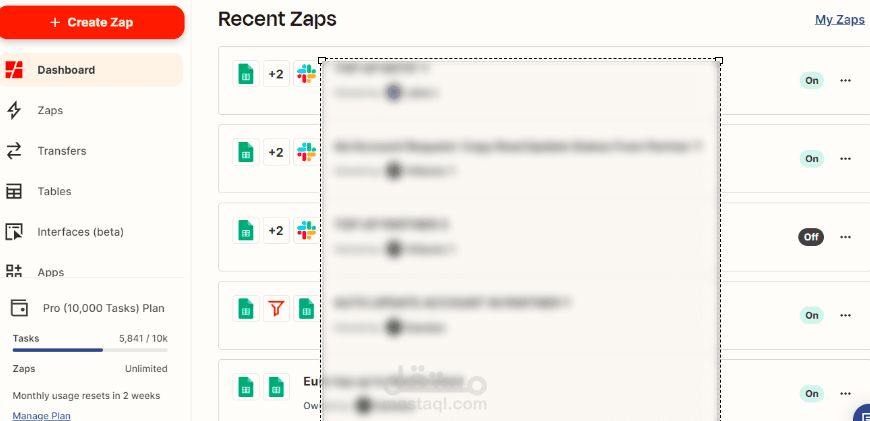This screenshot has height=421, width=870.
Task: Click the Tasks usage progress bar
Action: (x=90, y=350)
